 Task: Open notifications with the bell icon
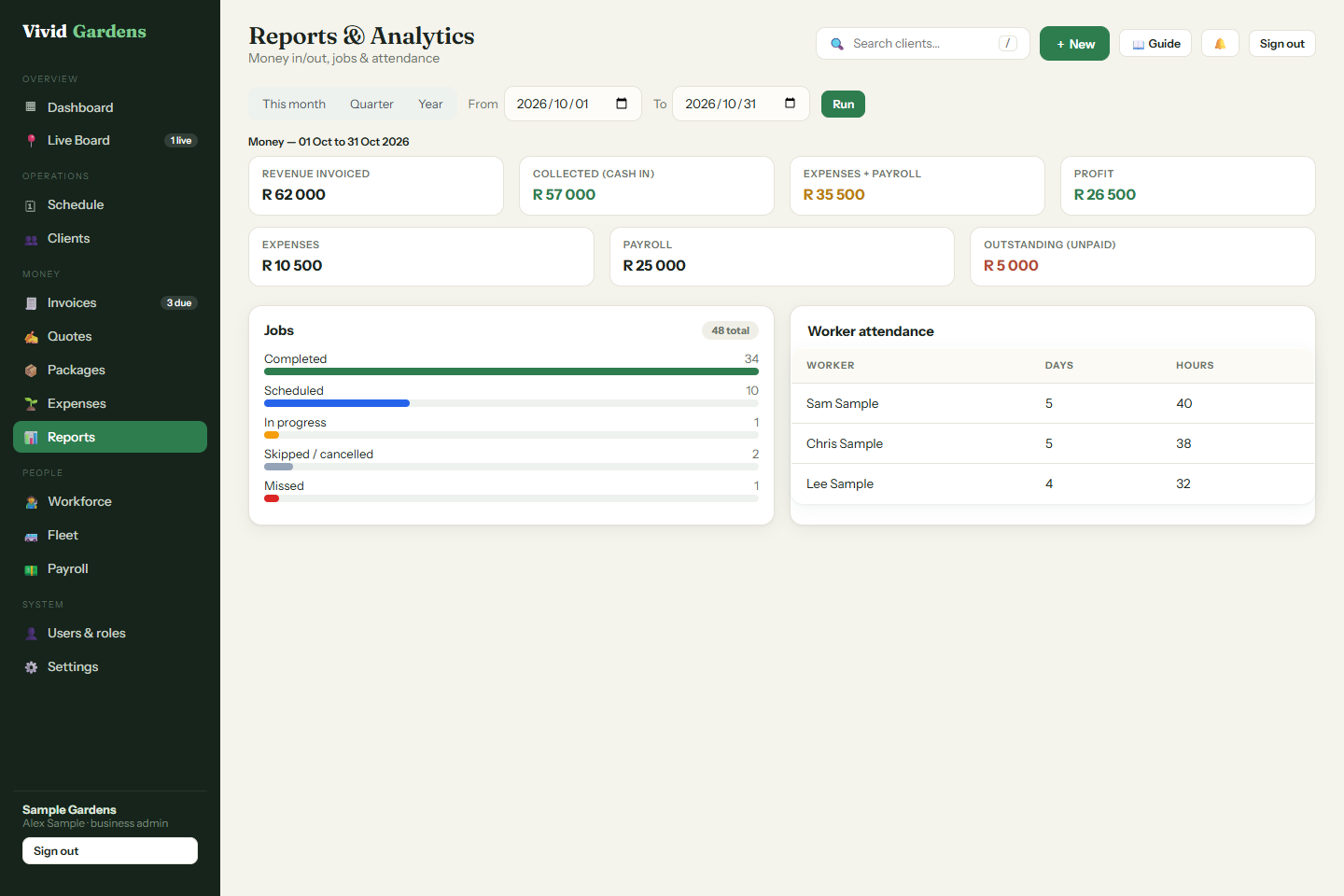(1220, 44)
